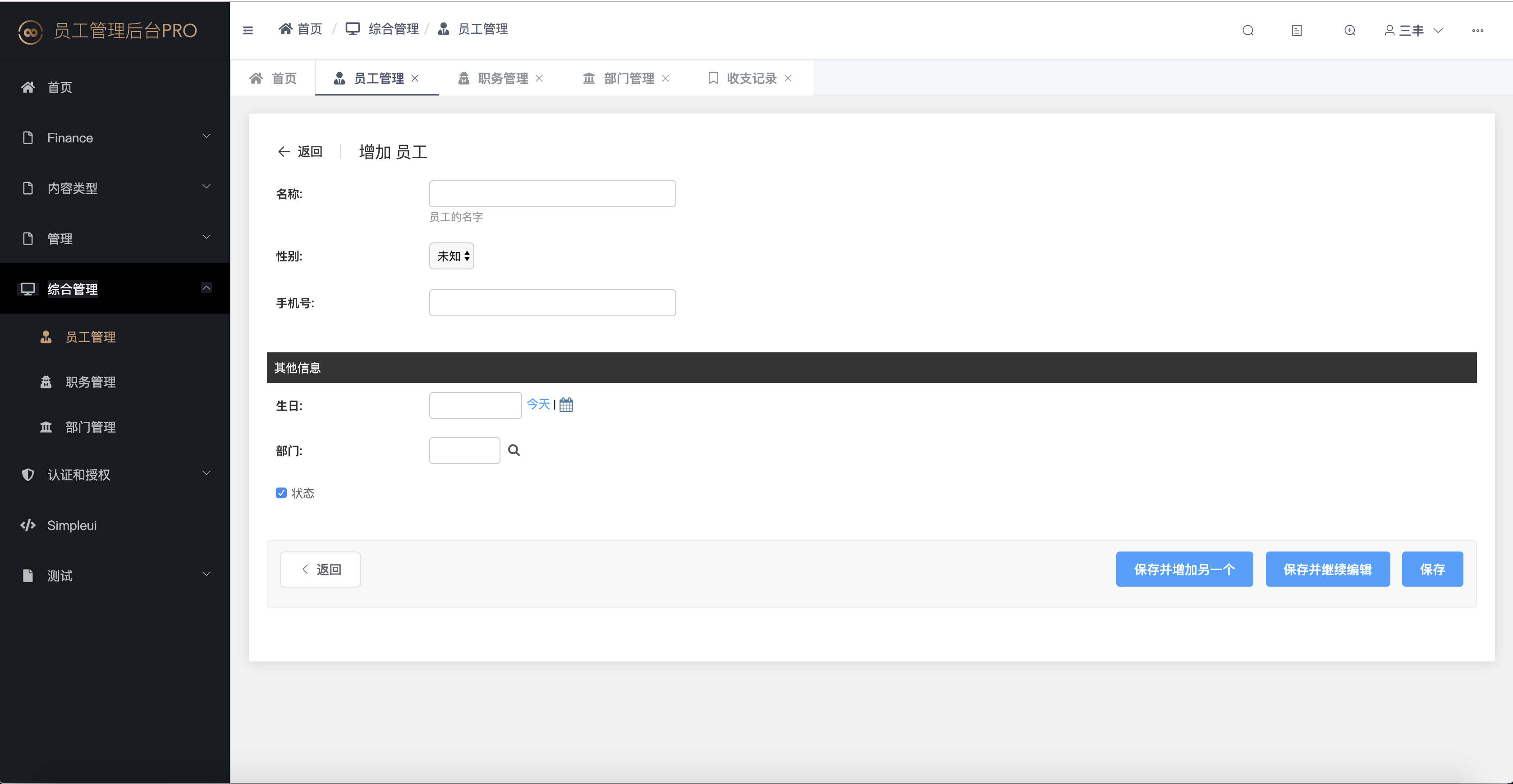Image resolution: width=1513 pixels, height=784 pixels.
Task: Open the 三丰 user dropdown
Action: pos(1413,31)
